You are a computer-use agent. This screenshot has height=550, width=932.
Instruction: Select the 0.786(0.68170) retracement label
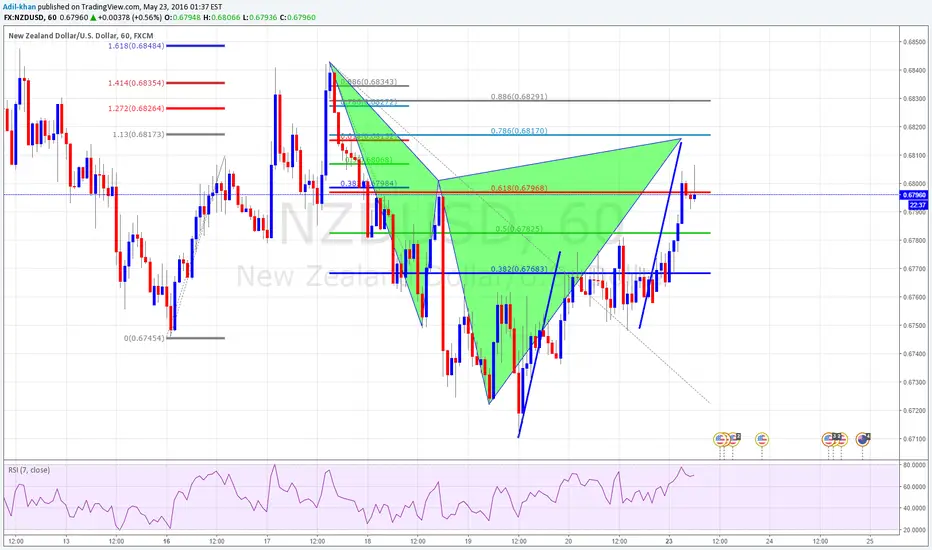[519, 131]
